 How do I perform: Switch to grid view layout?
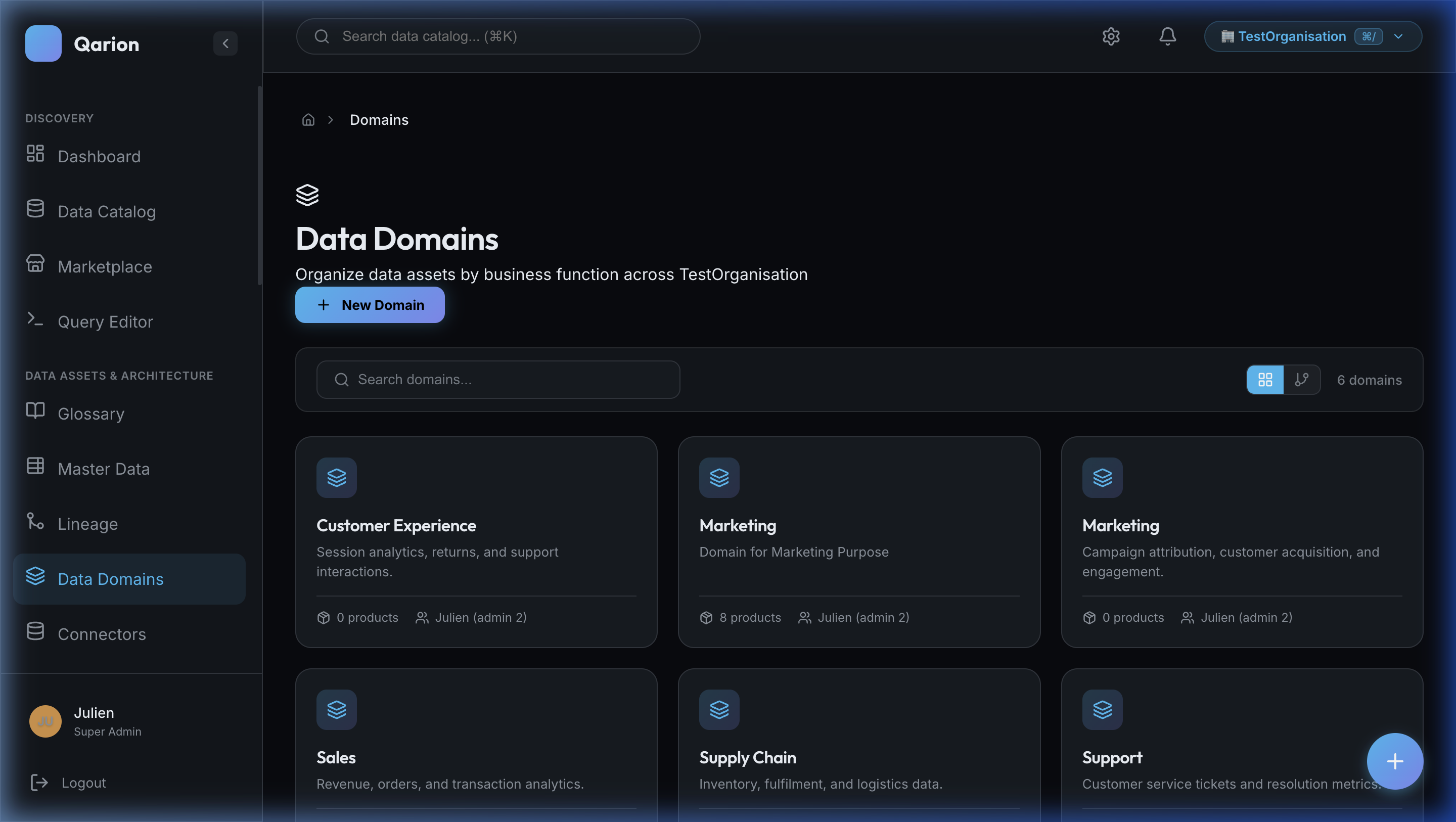[x=1265, y=379]
